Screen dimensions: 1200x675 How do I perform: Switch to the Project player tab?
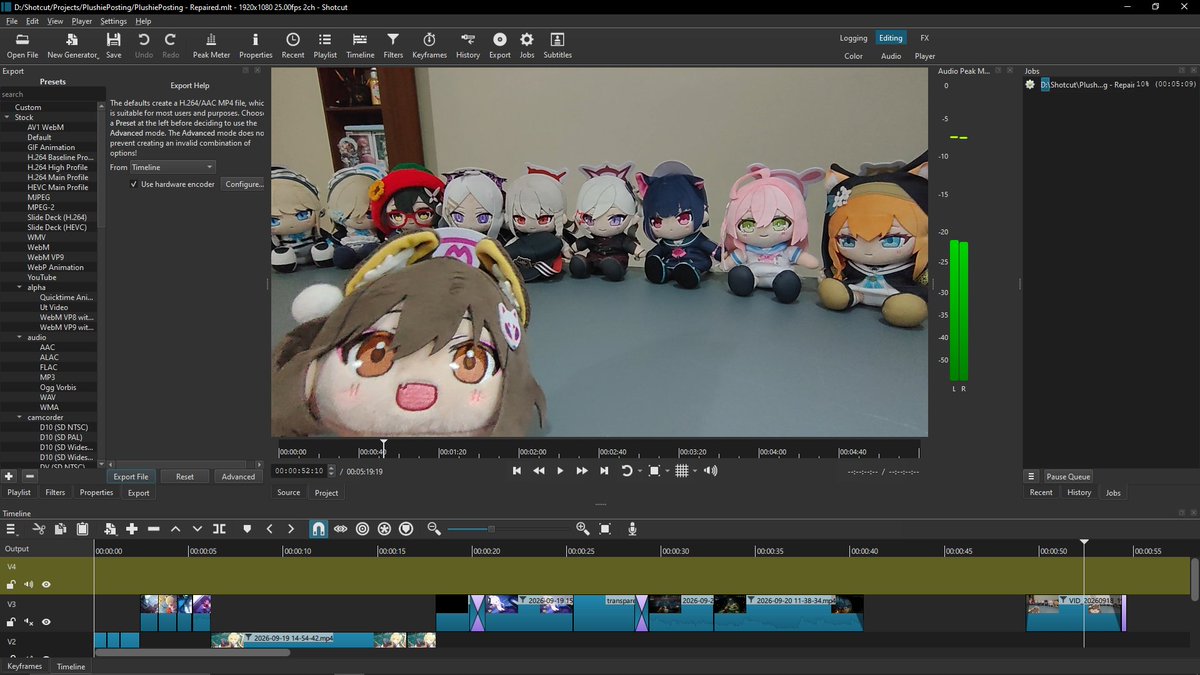click(326, 492)
